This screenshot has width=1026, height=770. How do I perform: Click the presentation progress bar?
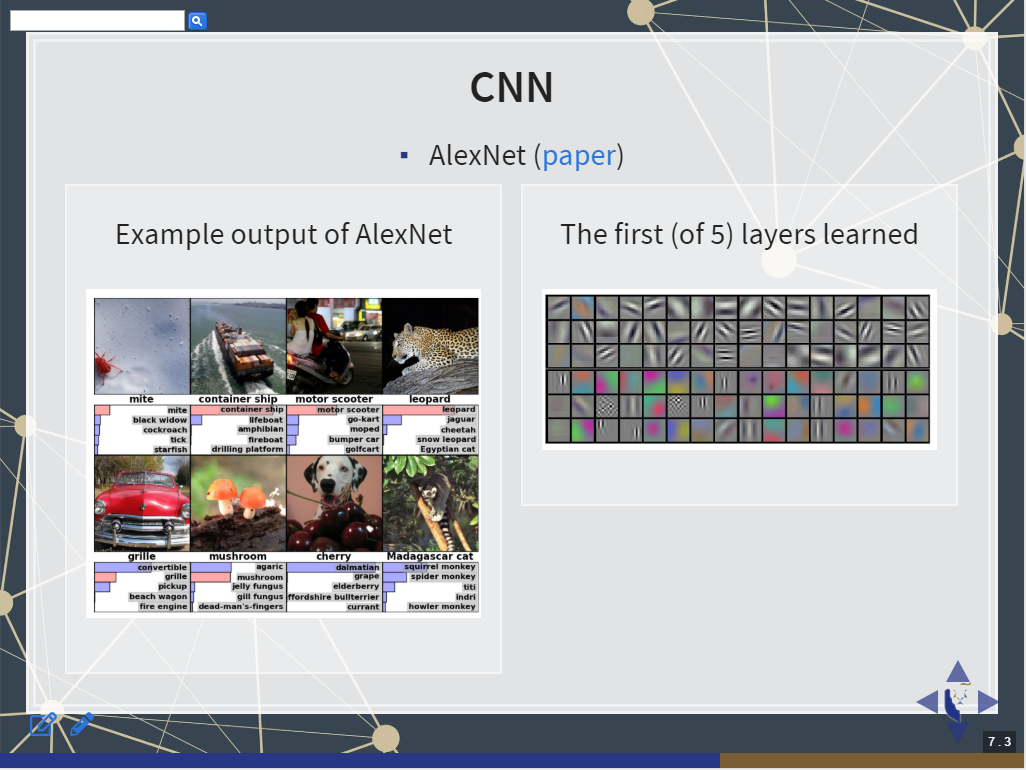[513, 760]
